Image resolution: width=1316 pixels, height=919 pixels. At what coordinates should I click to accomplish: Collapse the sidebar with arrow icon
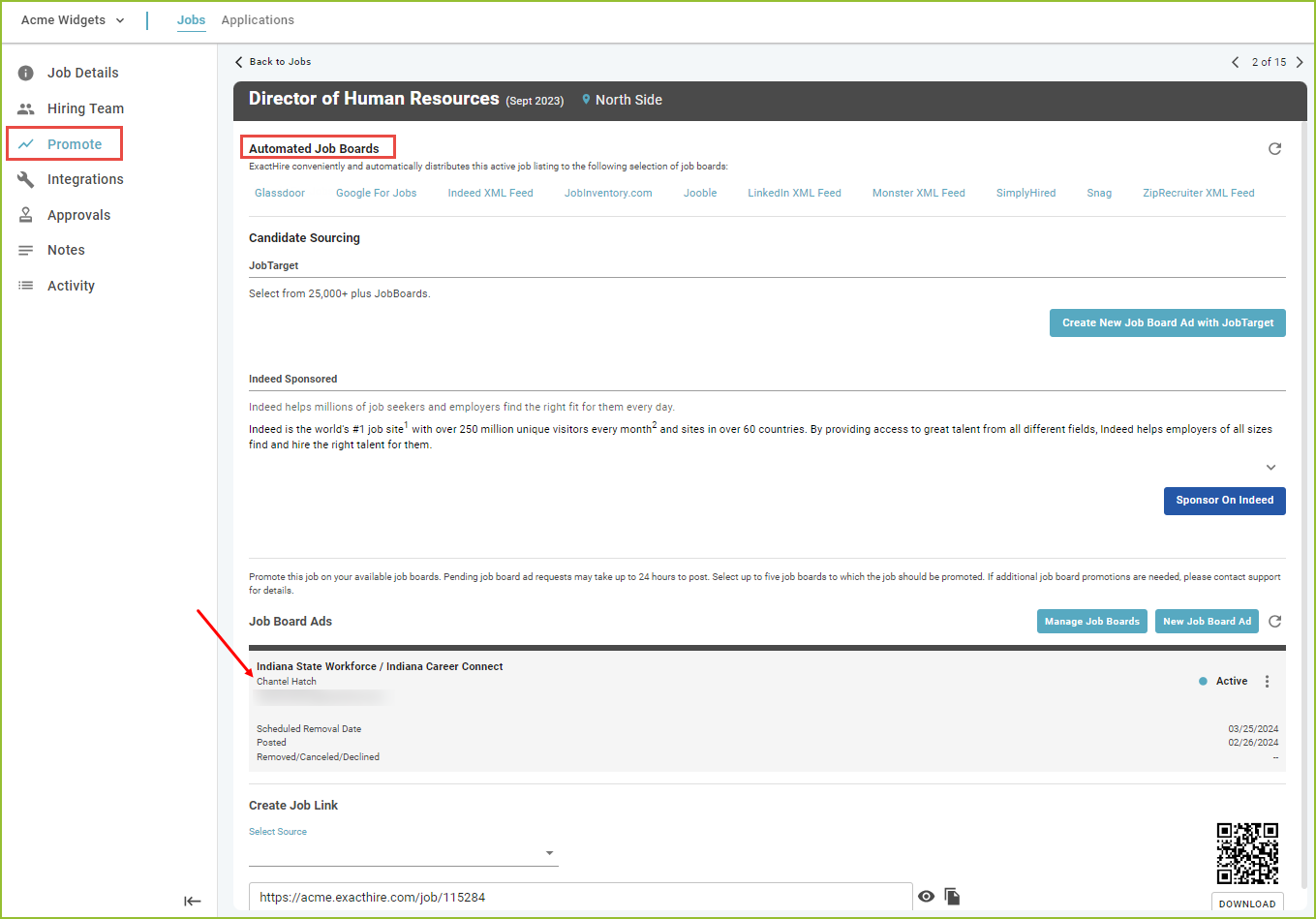193,901
